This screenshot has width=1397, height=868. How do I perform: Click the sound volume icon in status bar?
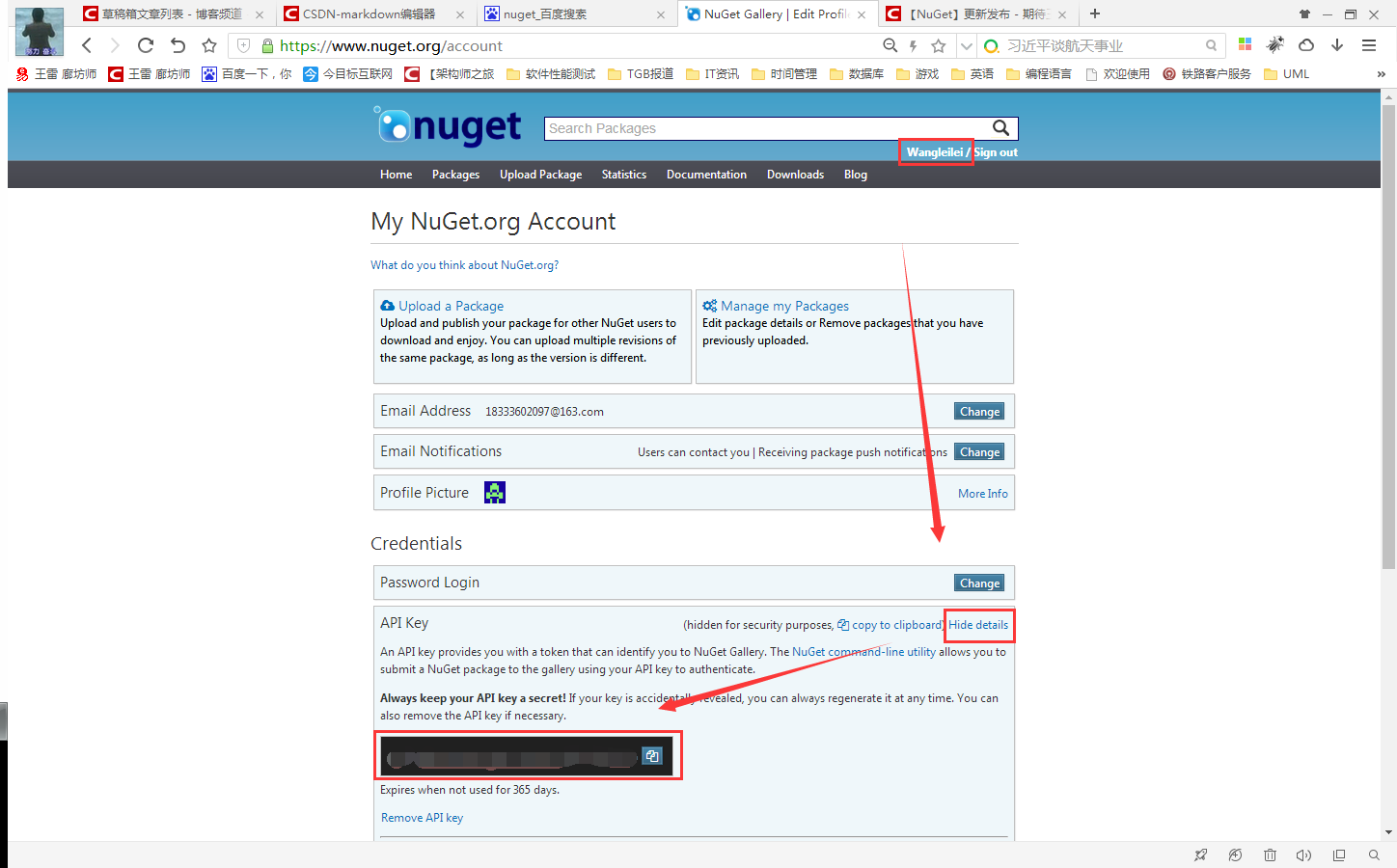coord(1303,855)
